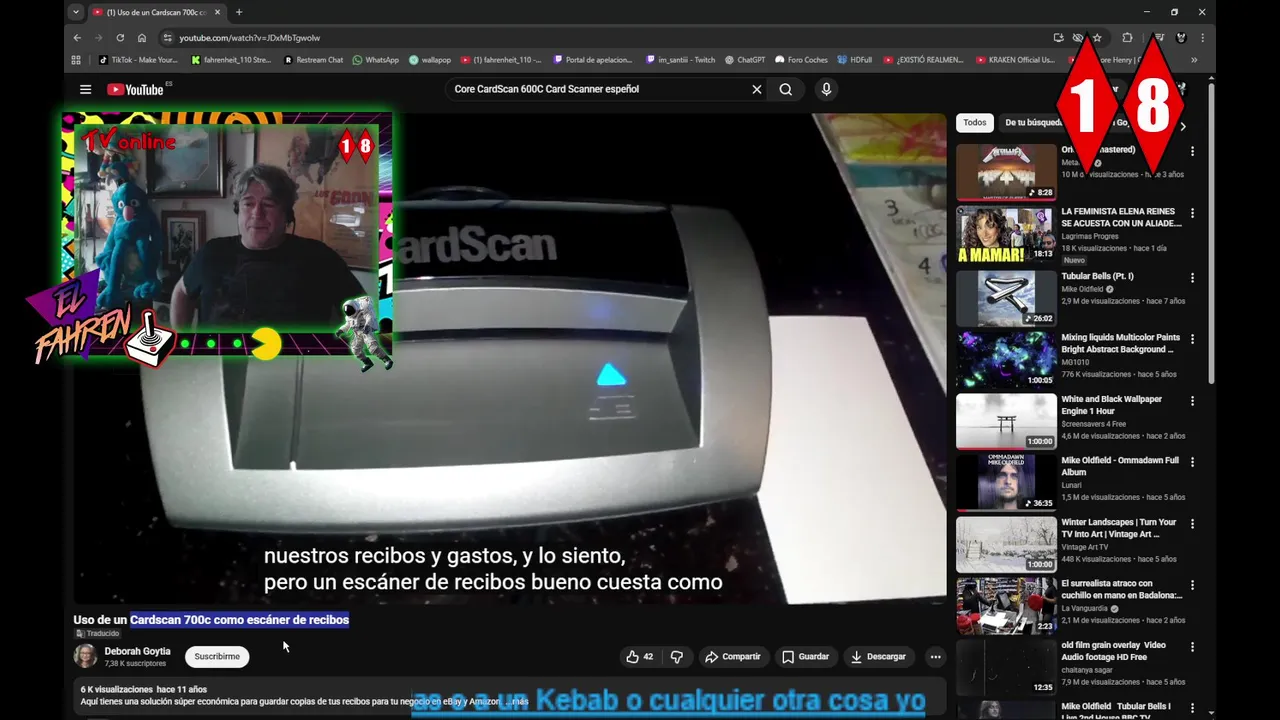Open Tubular Bells (Pt. I) video title

[1097, 276]
